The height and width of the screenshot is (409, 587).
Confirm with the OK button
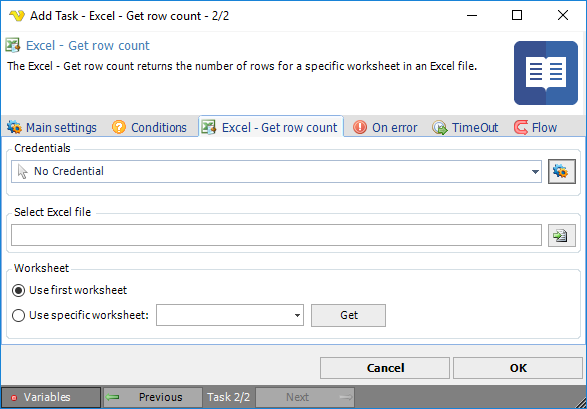tap(518, 368)
